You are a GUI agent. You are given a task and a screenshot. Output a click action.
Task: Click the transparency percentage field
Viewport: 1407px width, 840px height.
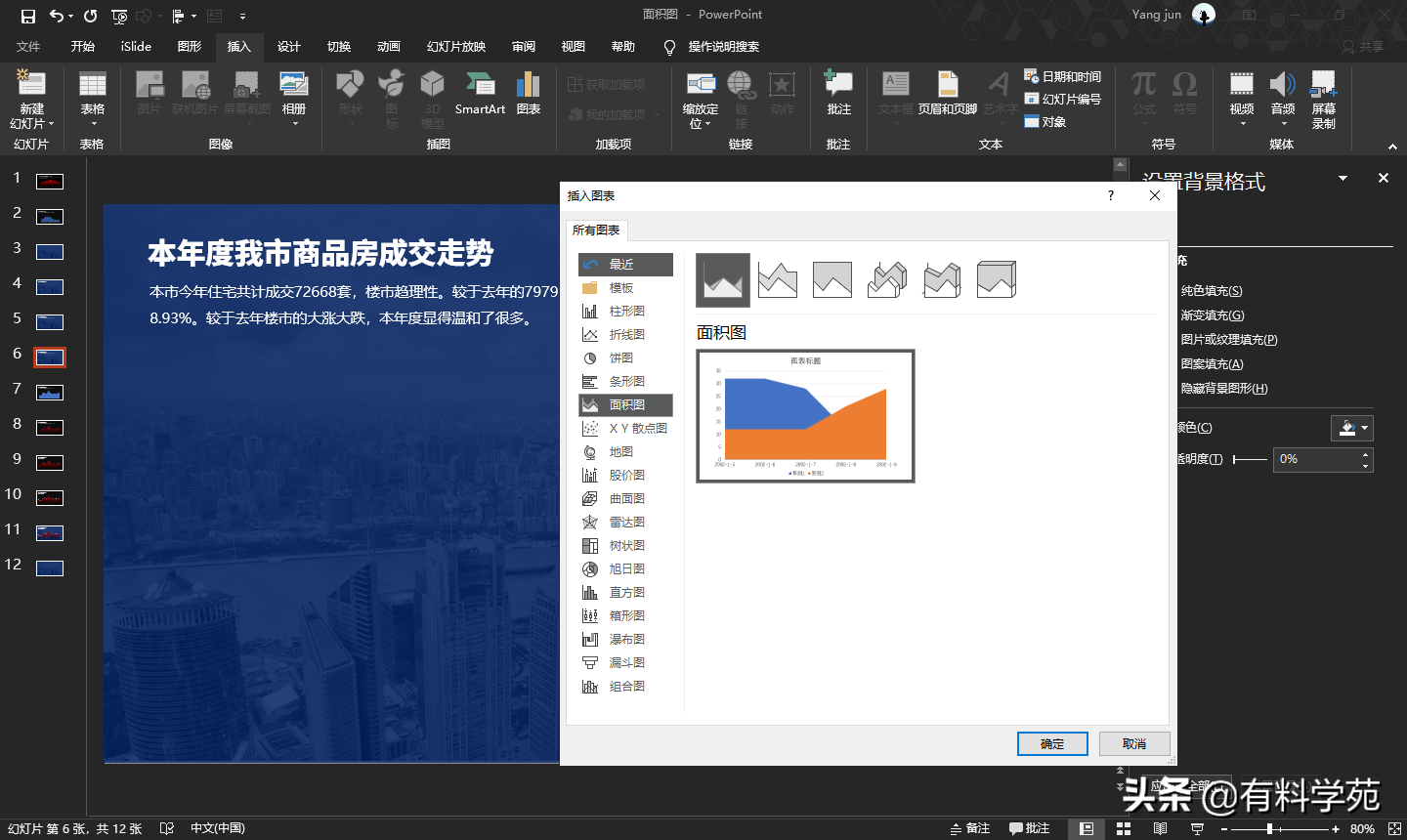tap(1315, 459)
